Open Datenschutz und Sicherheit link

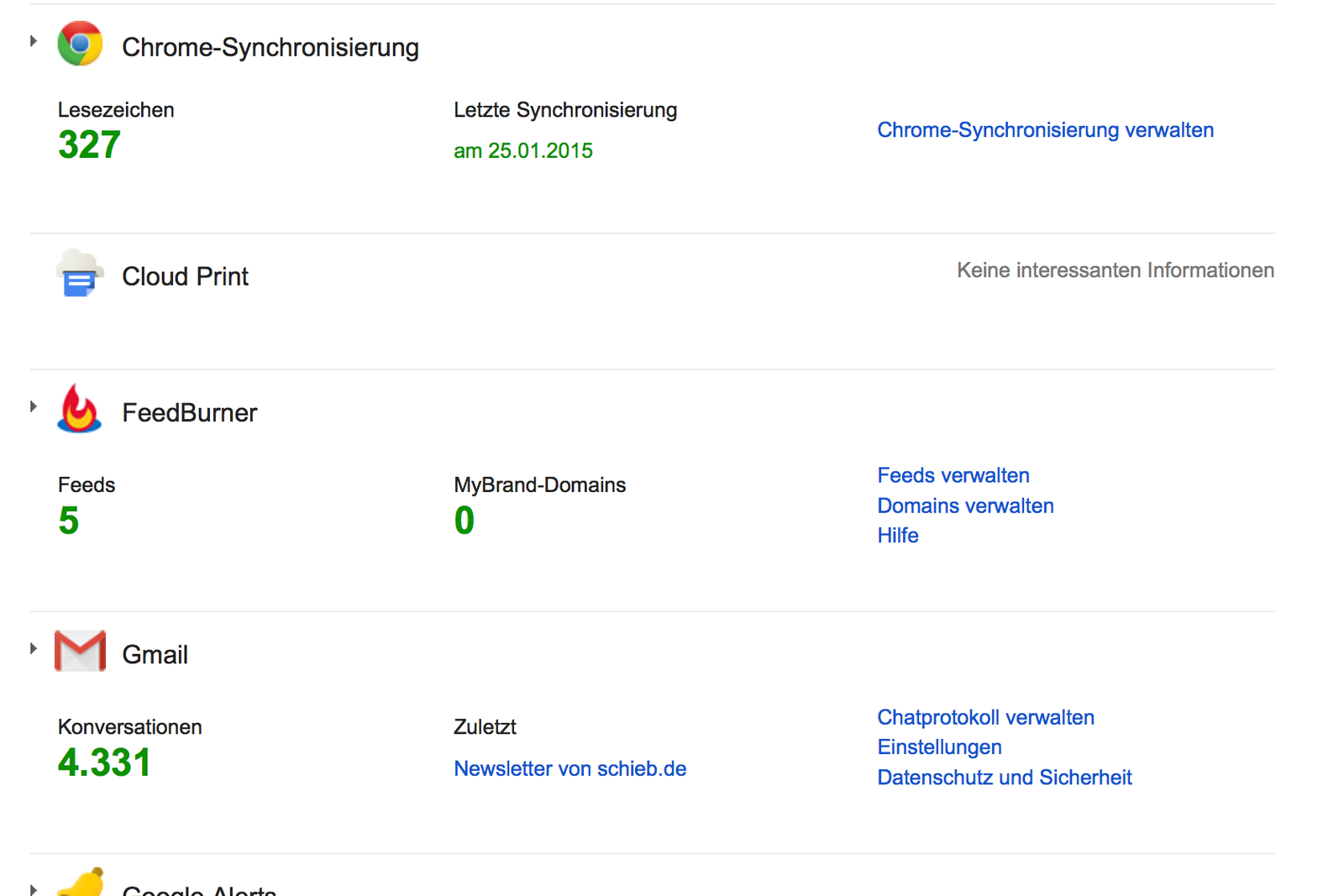click(x=1004, y=778)
